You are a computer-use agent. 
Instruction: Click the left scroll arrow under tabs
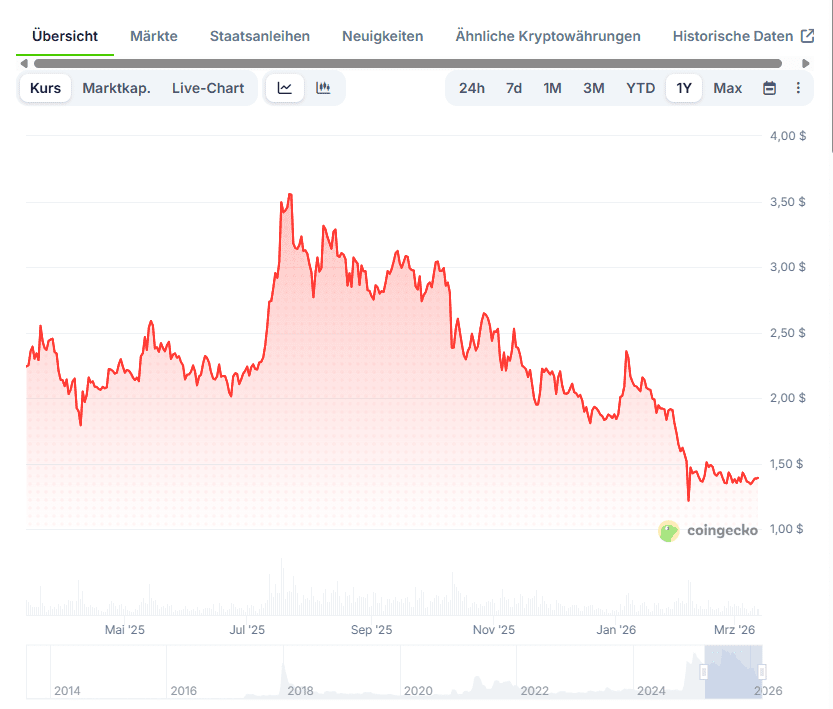[x=25, y=63]
